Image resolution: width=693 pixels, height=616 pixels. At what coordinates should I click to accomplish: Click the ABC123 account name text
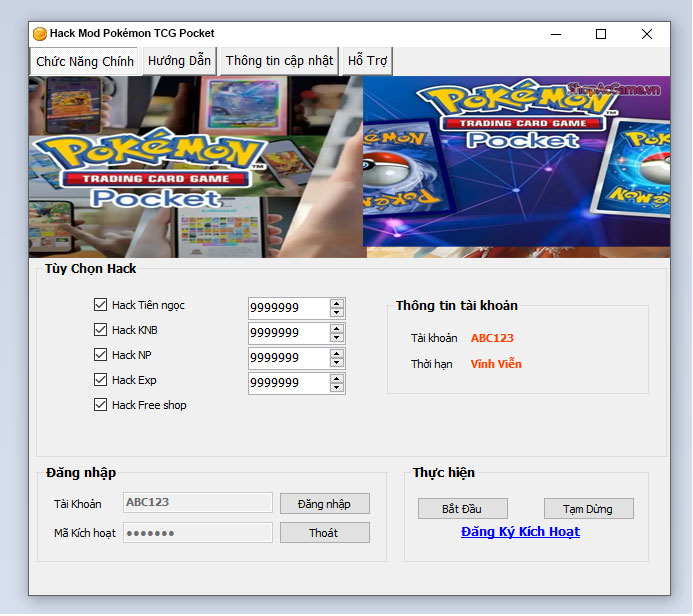tap(492, 338)
